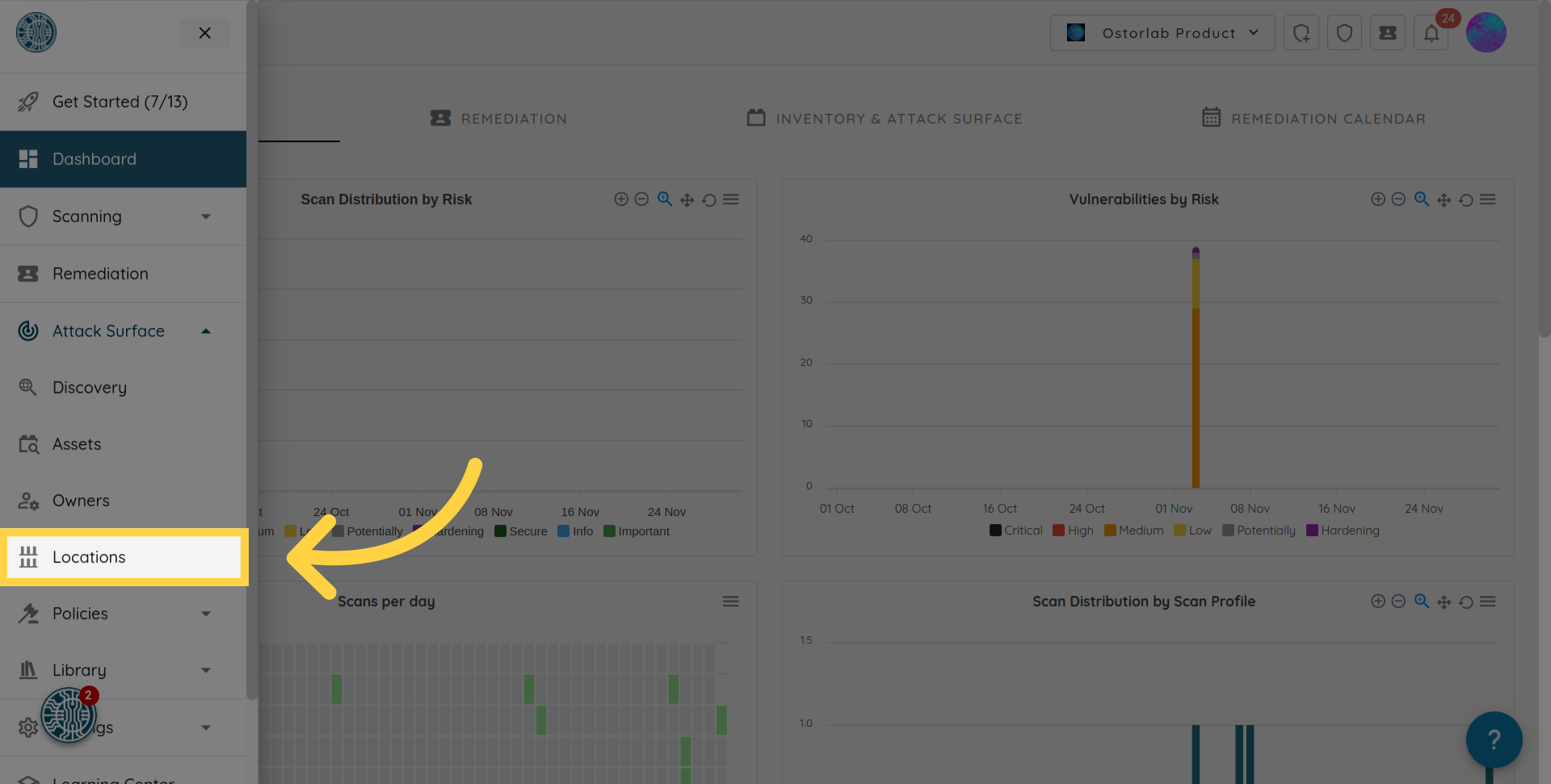Click the new scan icon in header
1551x784 pixels.
pos(1301,33)
